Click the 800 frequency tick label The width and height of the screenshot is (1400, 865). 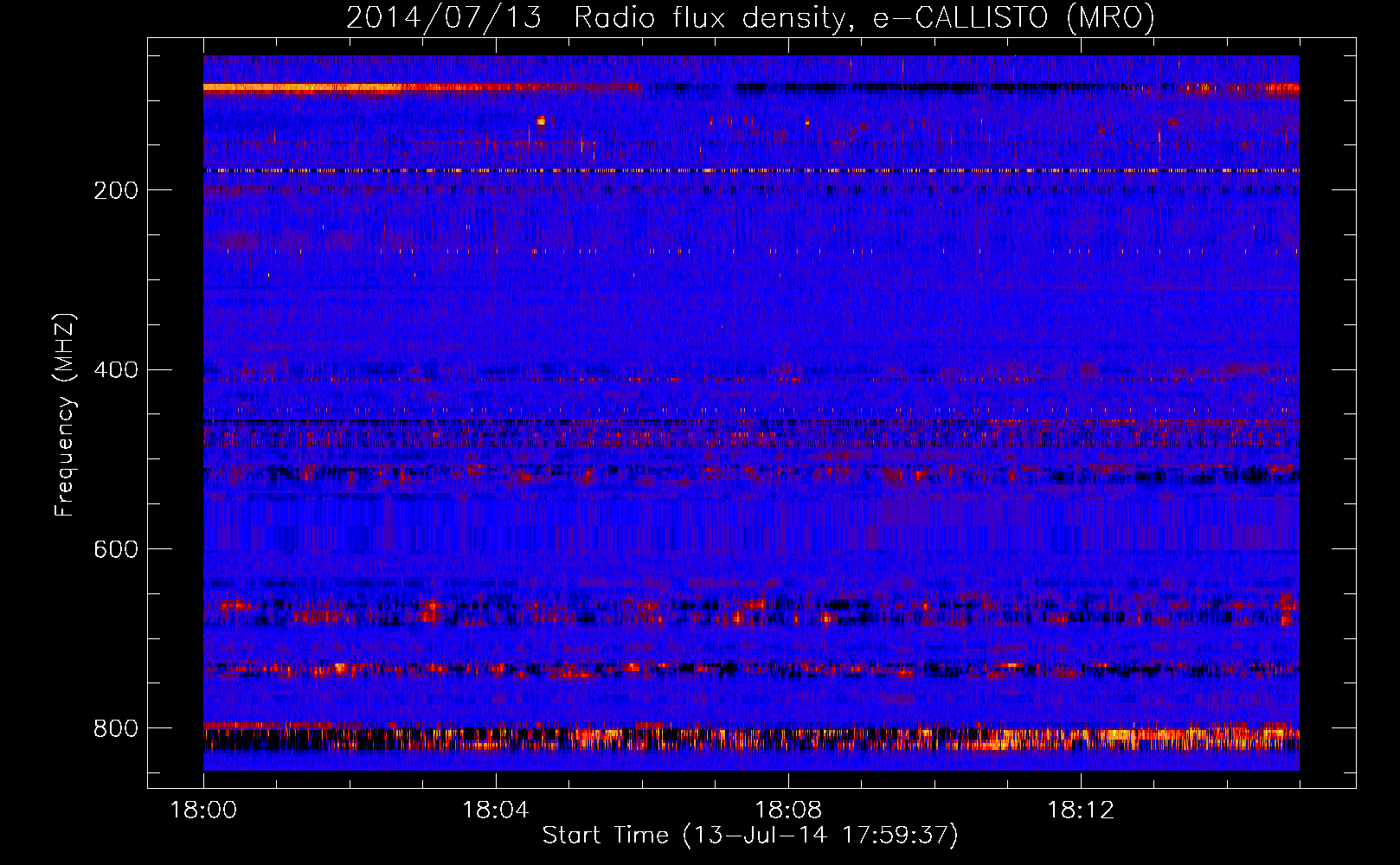pos(116,729)
